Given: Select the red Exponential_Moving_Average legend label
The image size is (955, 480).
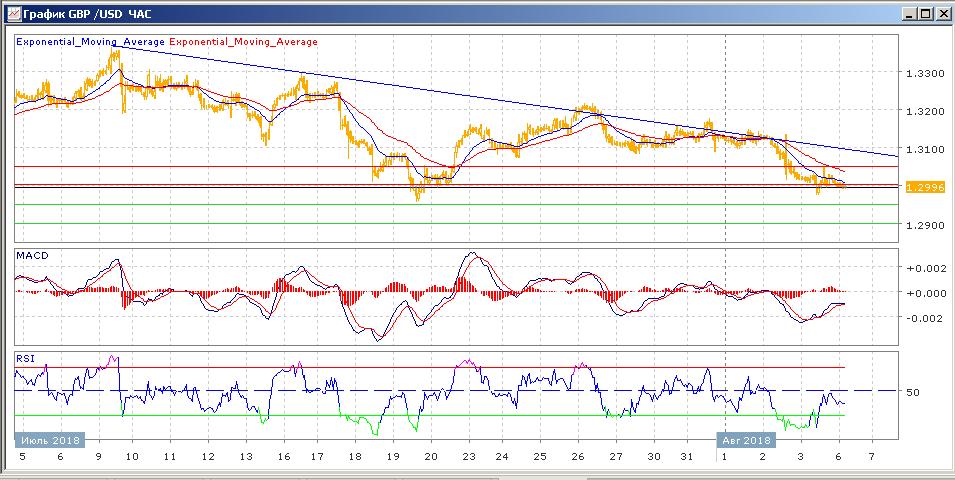Looking at the screenshot, I should click(244, 42).
